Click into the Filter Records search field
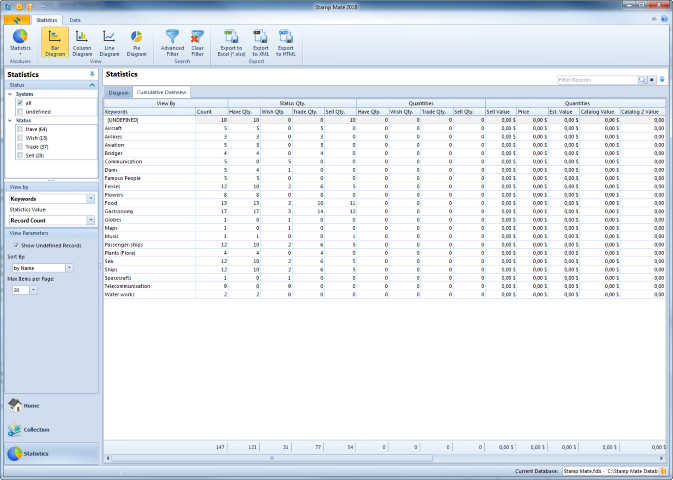This screenshot has width=673, height=480. tap(597, 79)
